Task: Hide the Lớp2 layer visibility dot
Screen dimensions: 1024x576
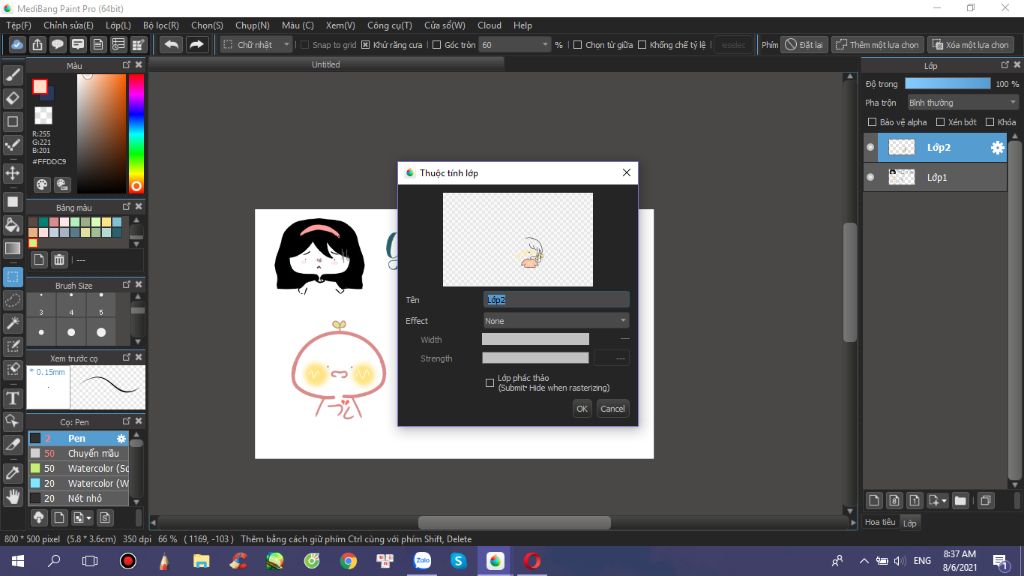Action: pos(870,148)
